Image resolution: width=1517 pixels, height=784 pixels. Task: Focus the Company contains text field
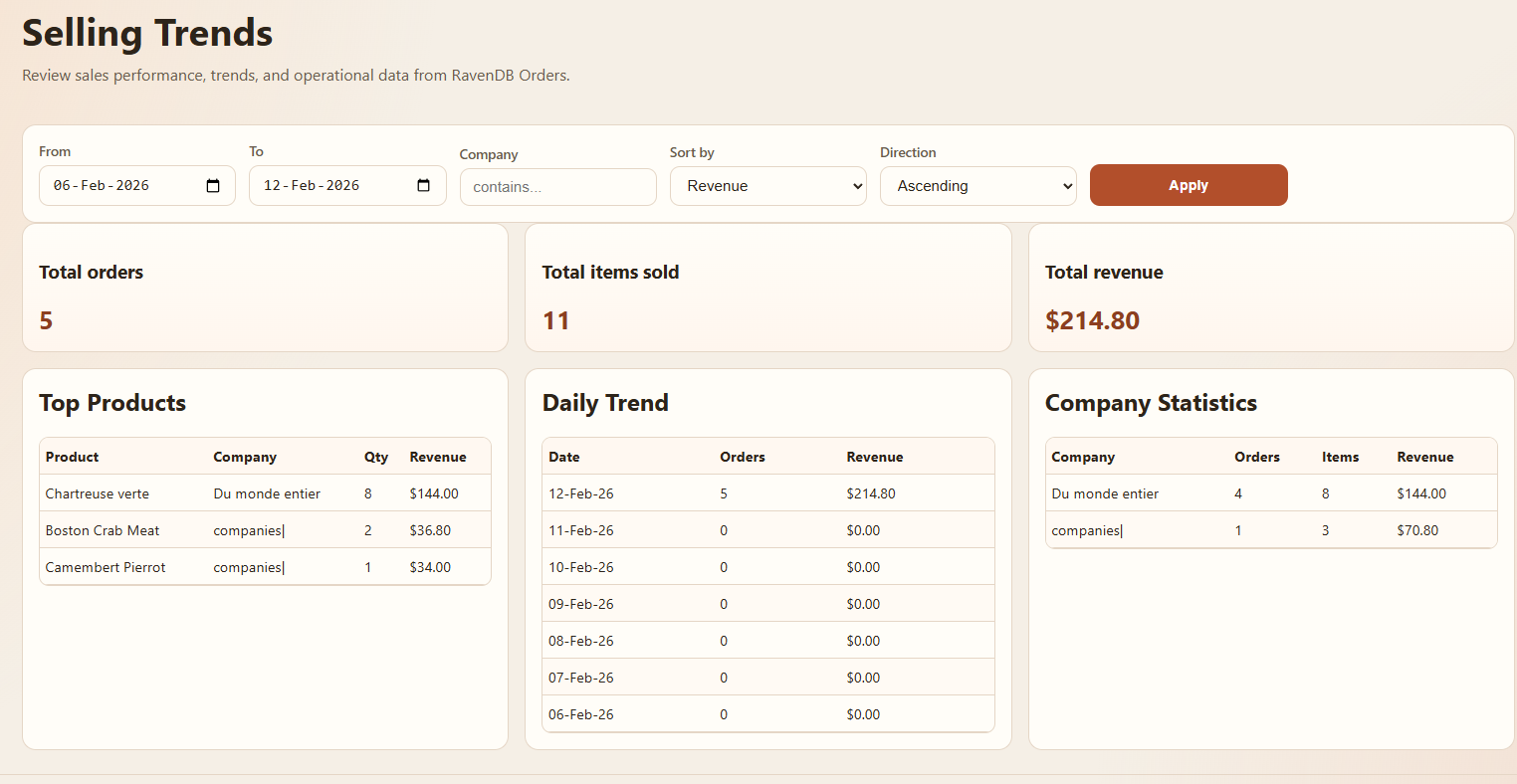[x=557, y=187]
